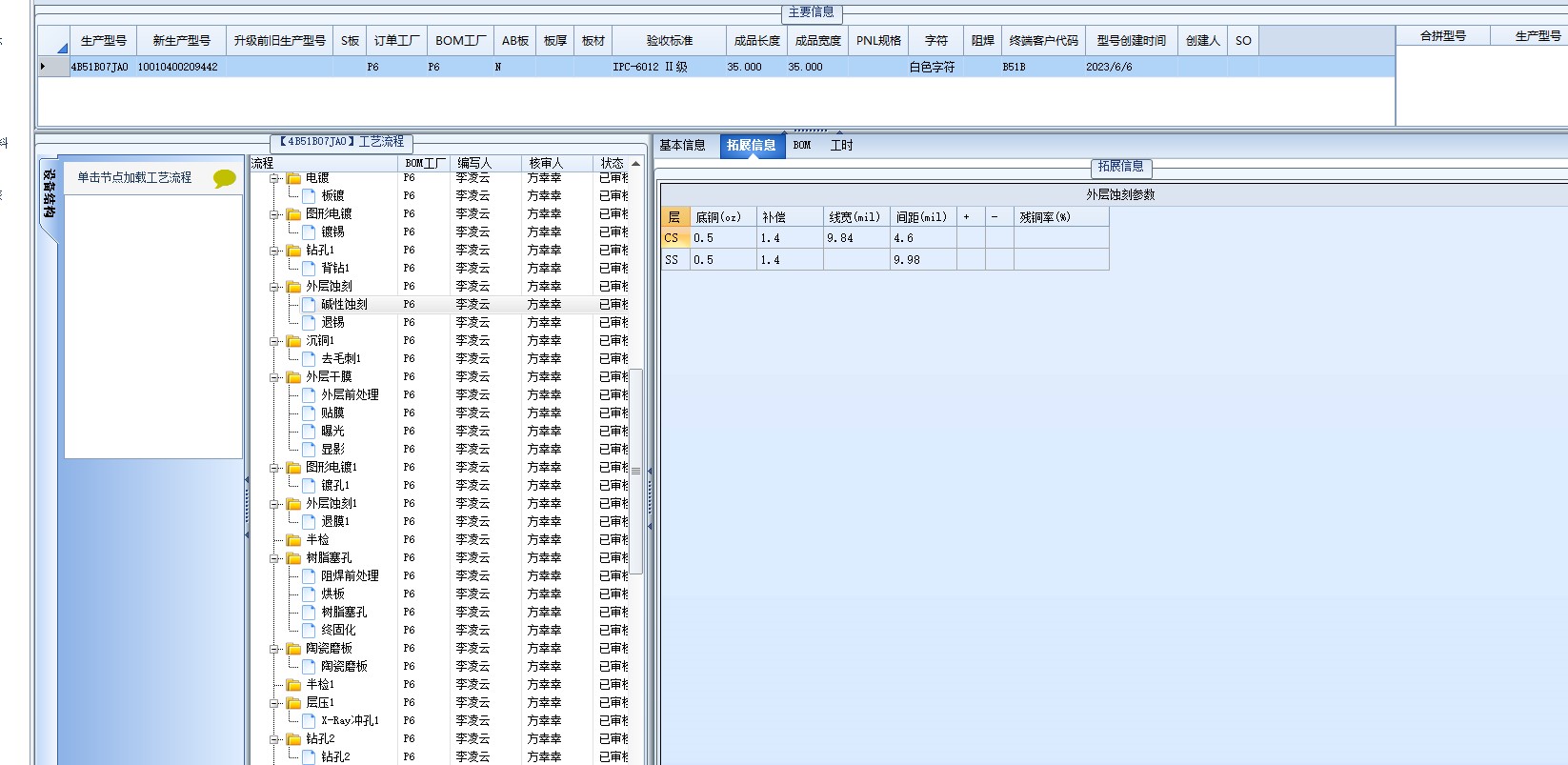Click the 终端客户代码 column header
The image size is (1568, 765).
click(1044, 41)
